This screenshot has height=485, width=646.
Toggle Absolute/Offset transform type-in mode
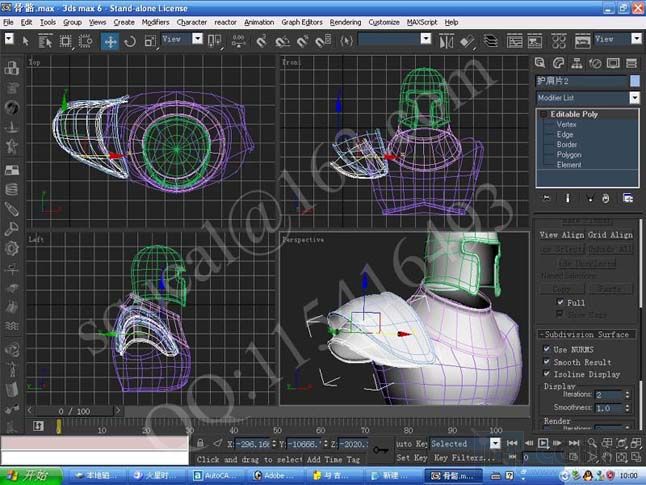[218, 443]
